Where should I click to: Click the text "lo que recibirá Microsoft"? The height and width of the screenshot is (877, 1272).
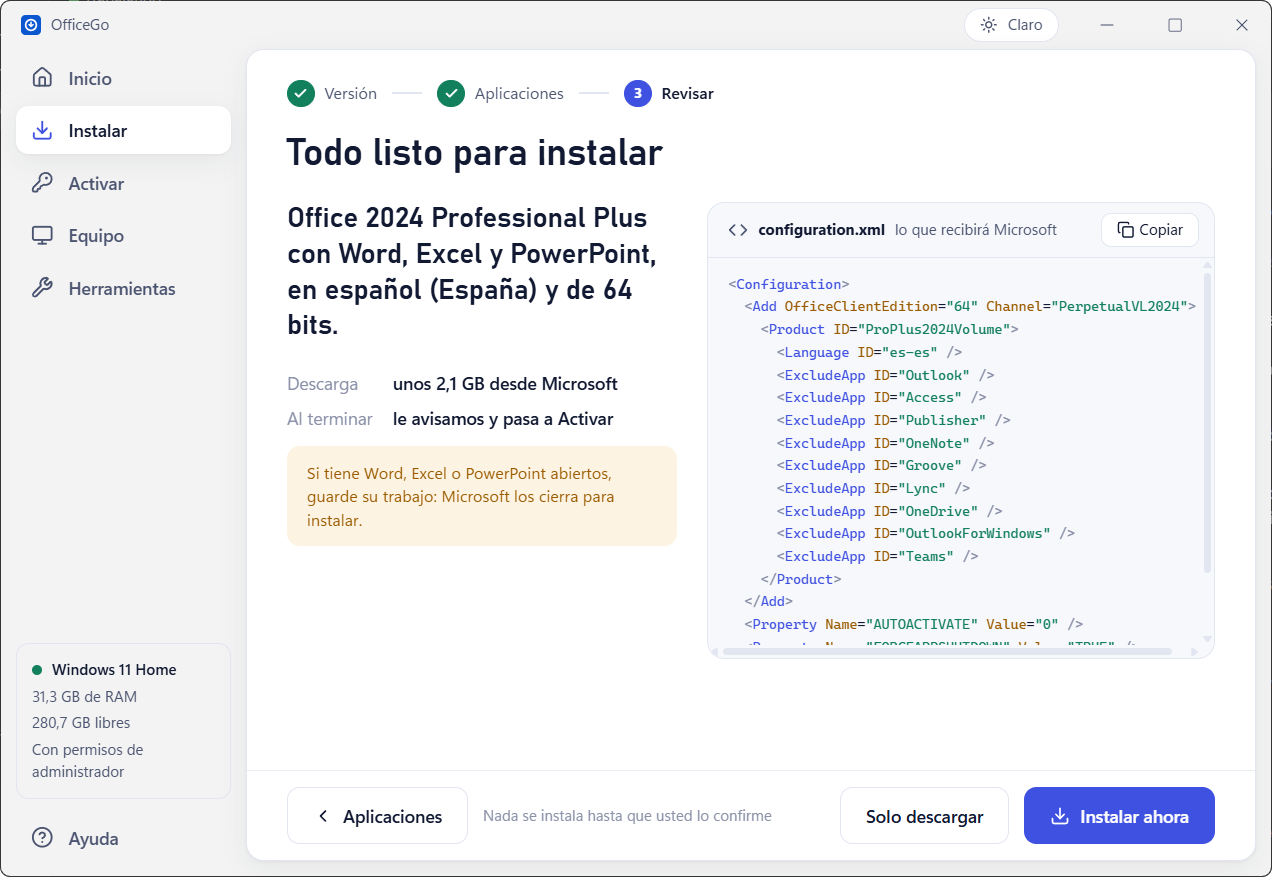point(976,230)
